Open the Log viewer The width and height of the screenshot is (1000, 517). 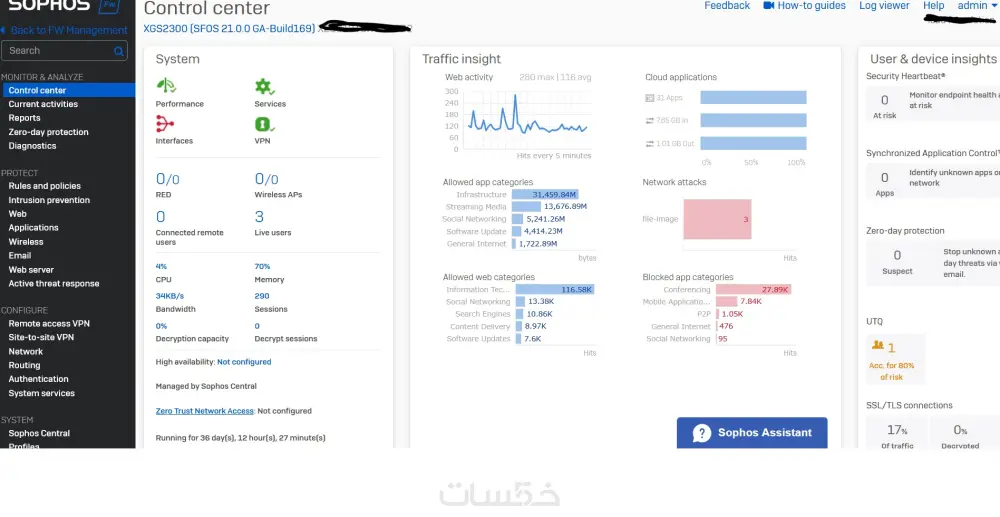884,6
